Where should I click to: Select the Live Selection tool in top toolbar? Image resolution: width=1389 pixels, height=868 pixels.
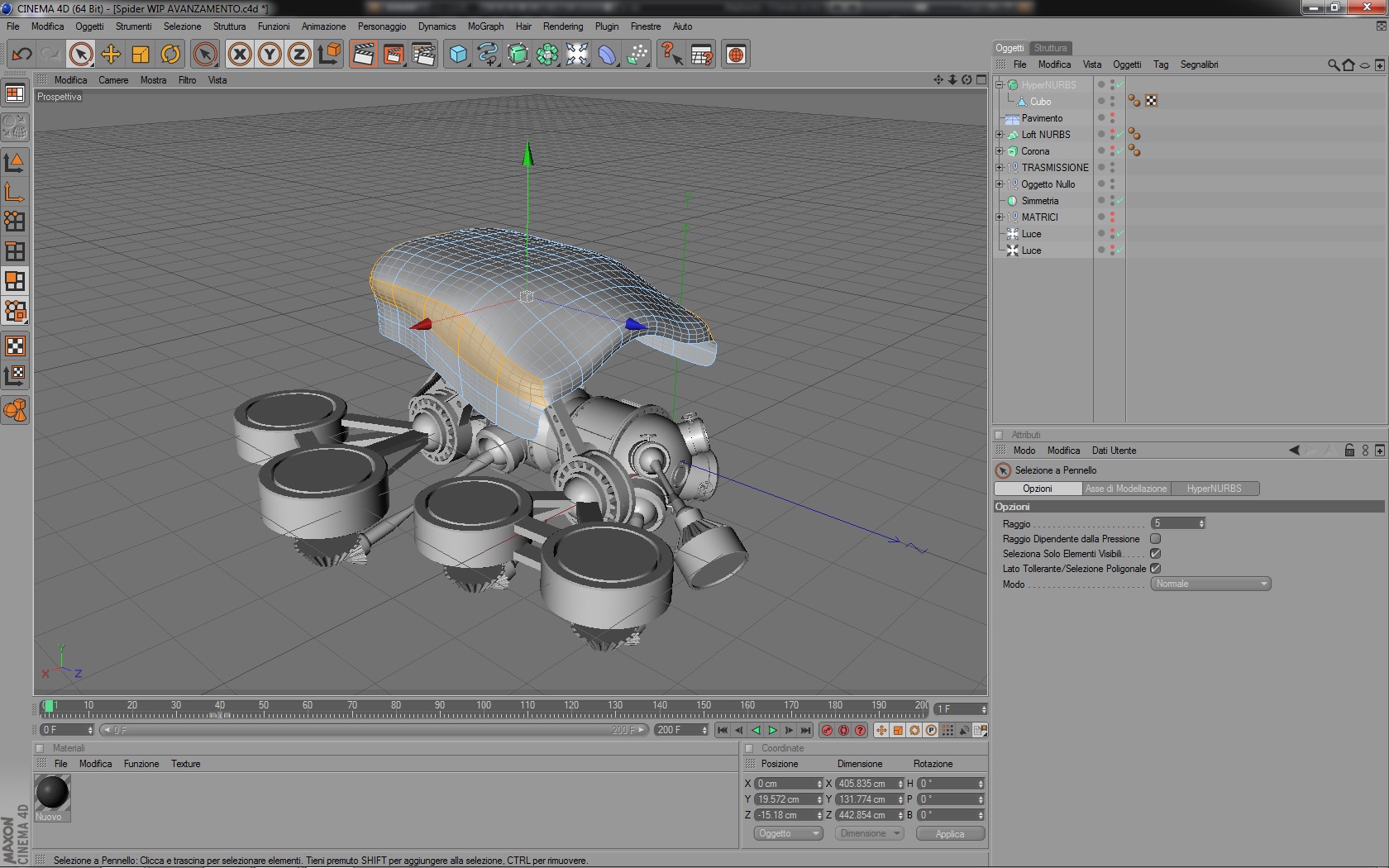[81, 55]
